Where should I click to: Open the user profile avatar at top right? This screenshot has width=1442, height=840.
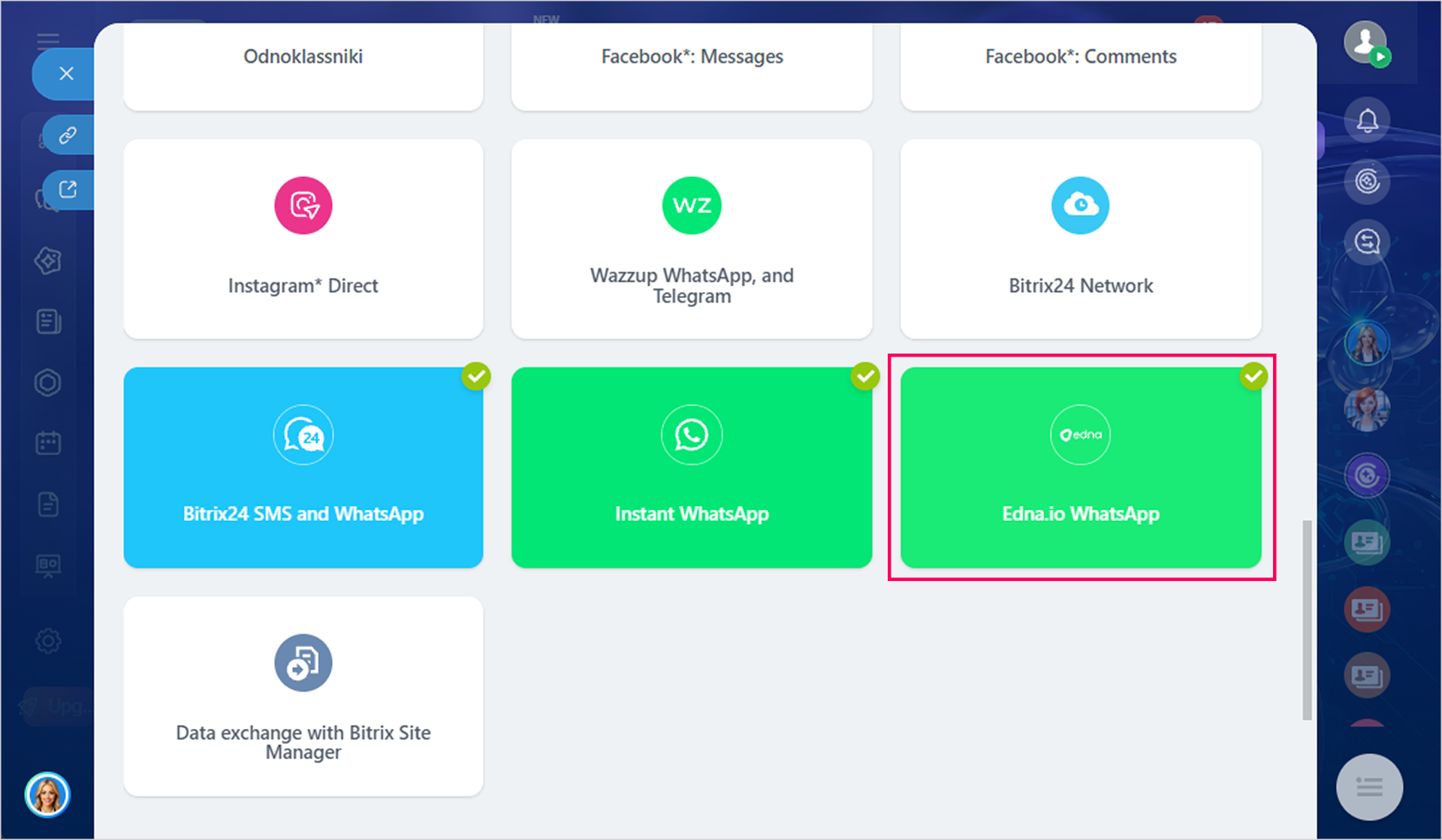pos(1365,42)
